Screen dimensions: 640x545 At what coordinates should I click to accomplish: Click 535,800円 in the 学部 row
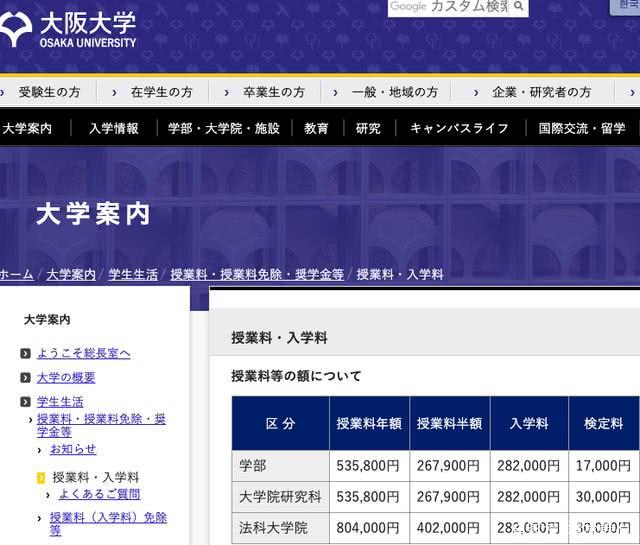pyautogui.click(x=368, y=466)
